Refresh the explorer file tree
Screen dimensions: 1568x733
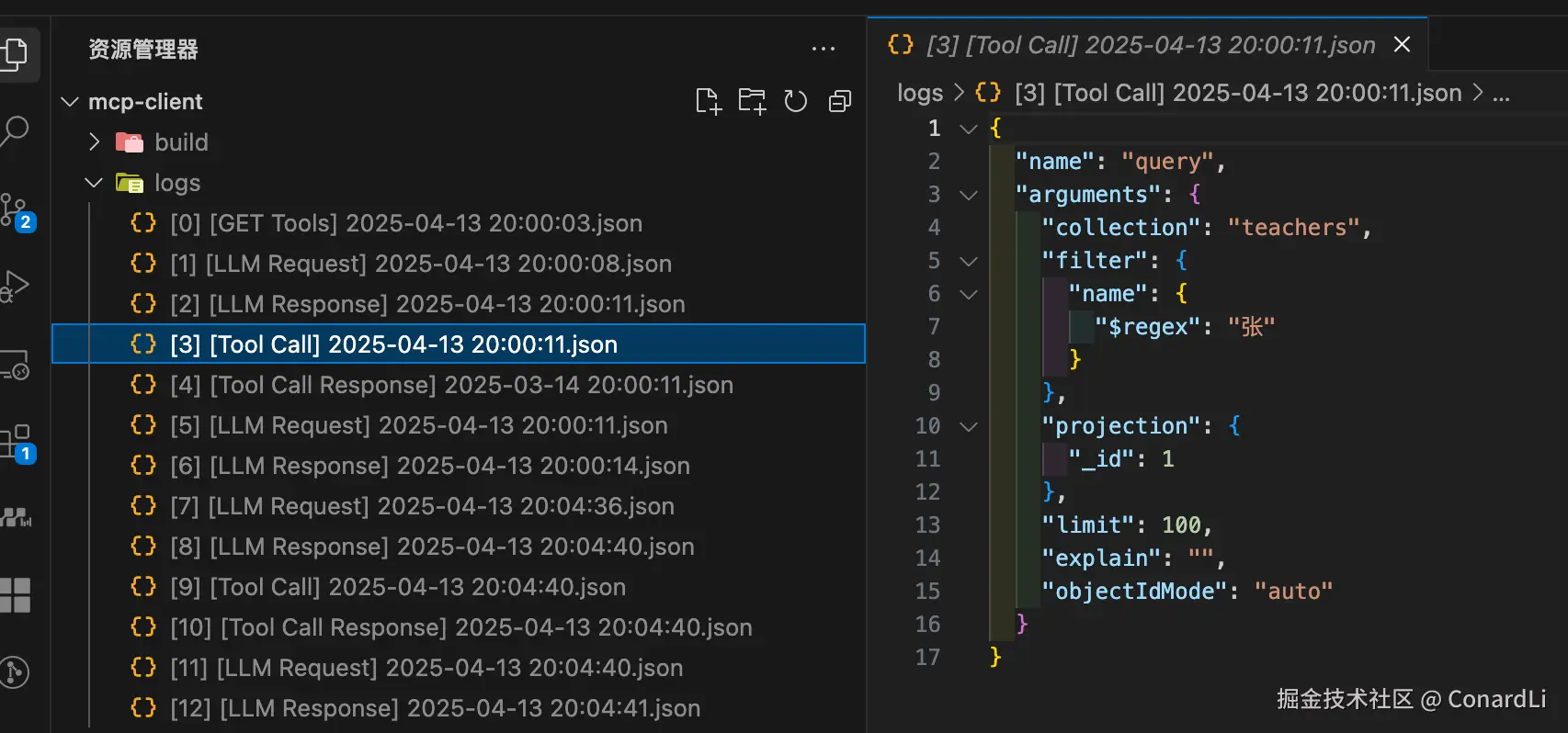click(x=796, y=101)
